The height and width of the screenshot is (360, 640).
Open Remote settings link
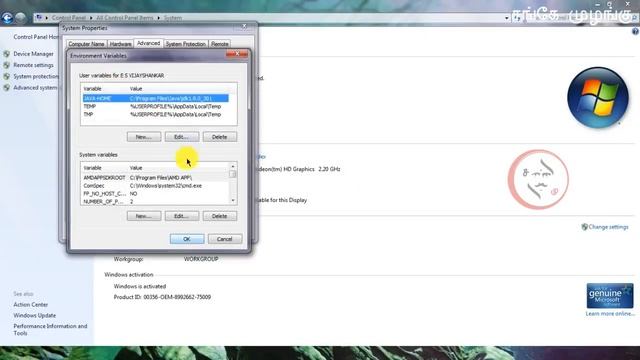pyautogui.click(x=33, y=65)
